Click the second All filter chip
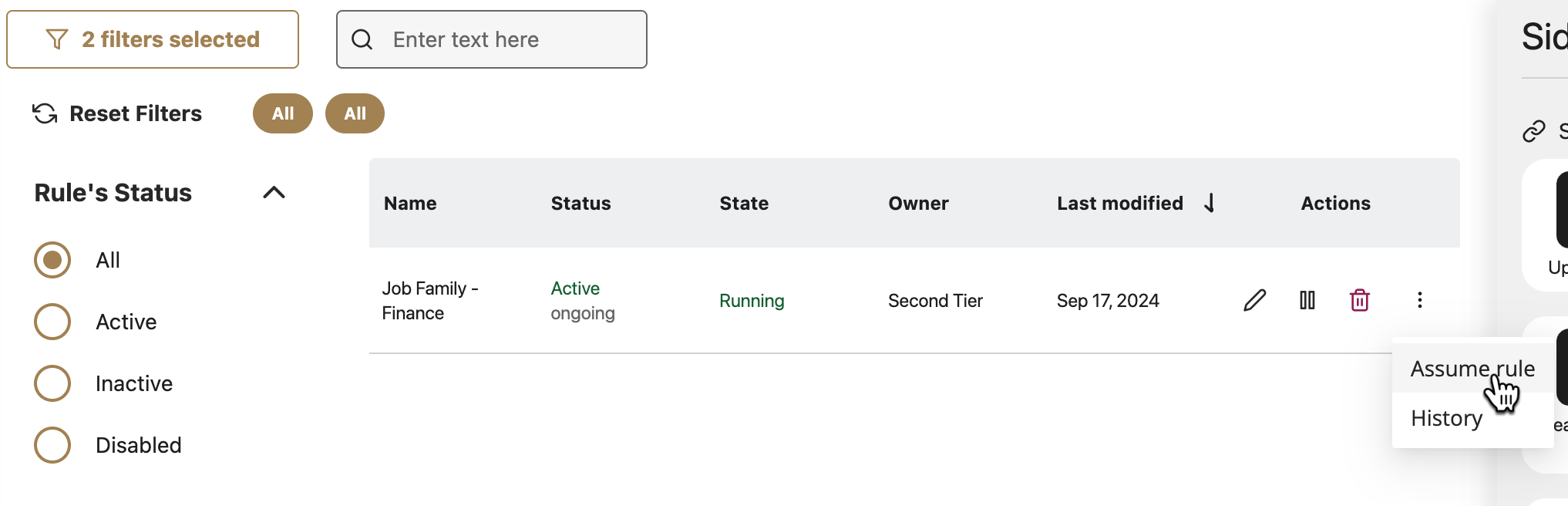Screen dimensions: 1568x506 pyautogui.click(x=355, y=113)
